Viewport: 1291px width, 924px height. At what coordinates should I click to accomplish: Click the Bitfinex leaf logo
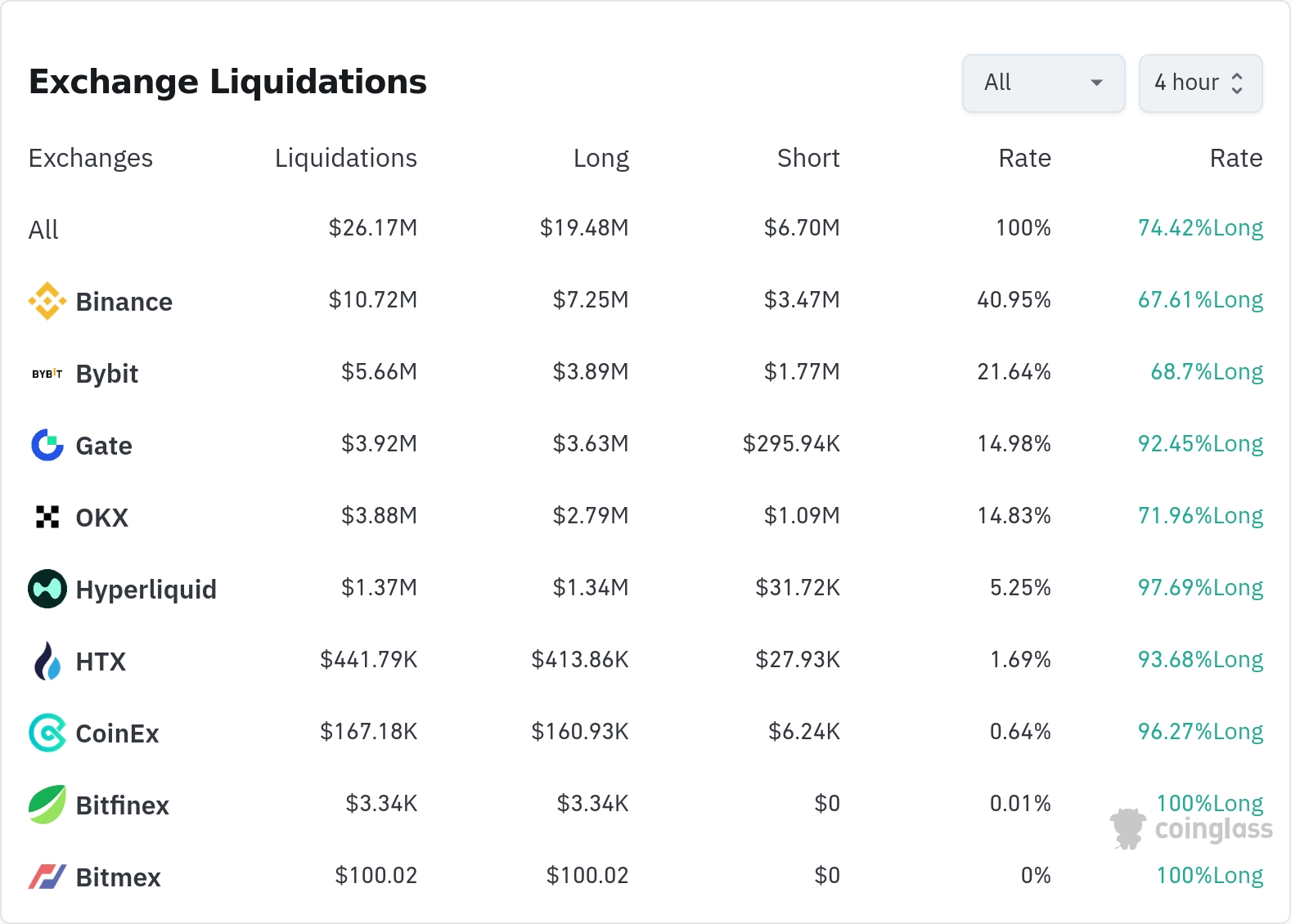pyautogui.click(x=47, y=805)
